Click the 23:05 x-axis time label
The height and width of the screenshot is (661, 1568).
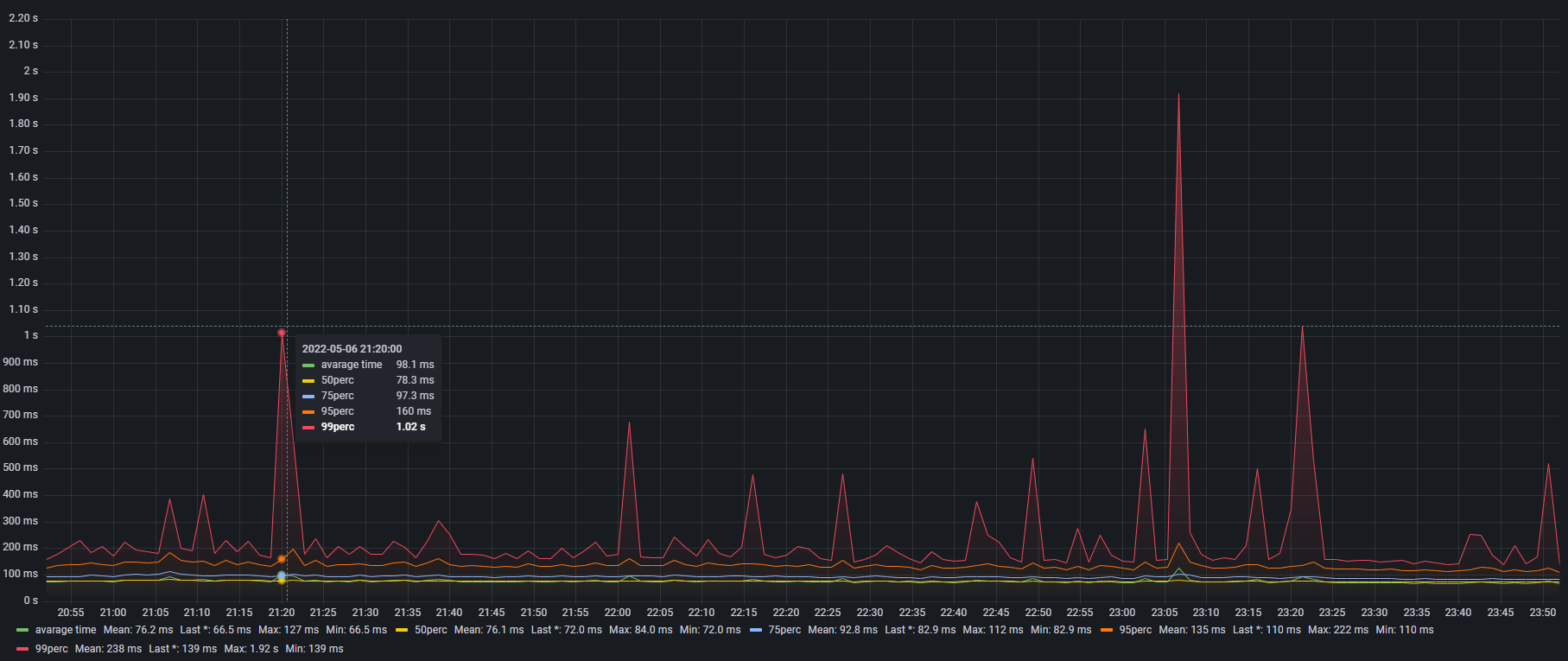click(1165, 613)
